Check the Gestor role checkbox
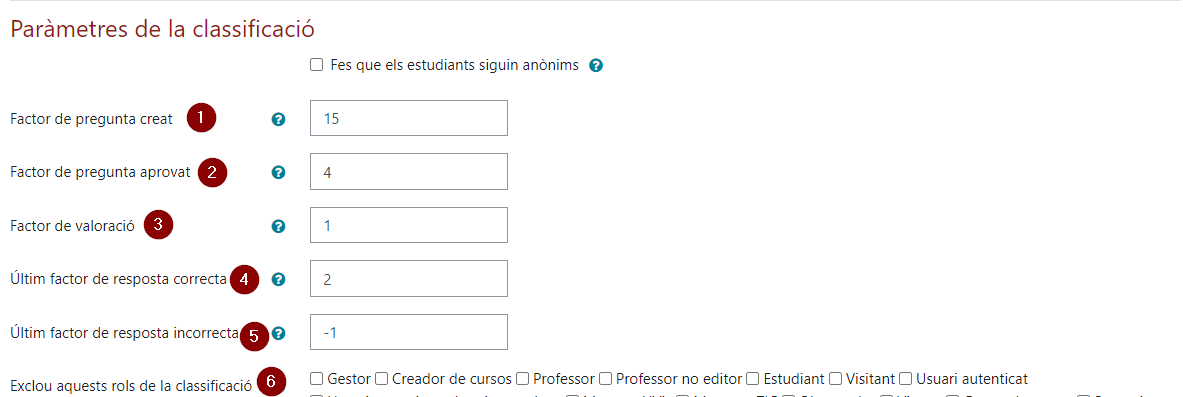This screenshot has height=397, width=1183. click(x=317, y=378)
